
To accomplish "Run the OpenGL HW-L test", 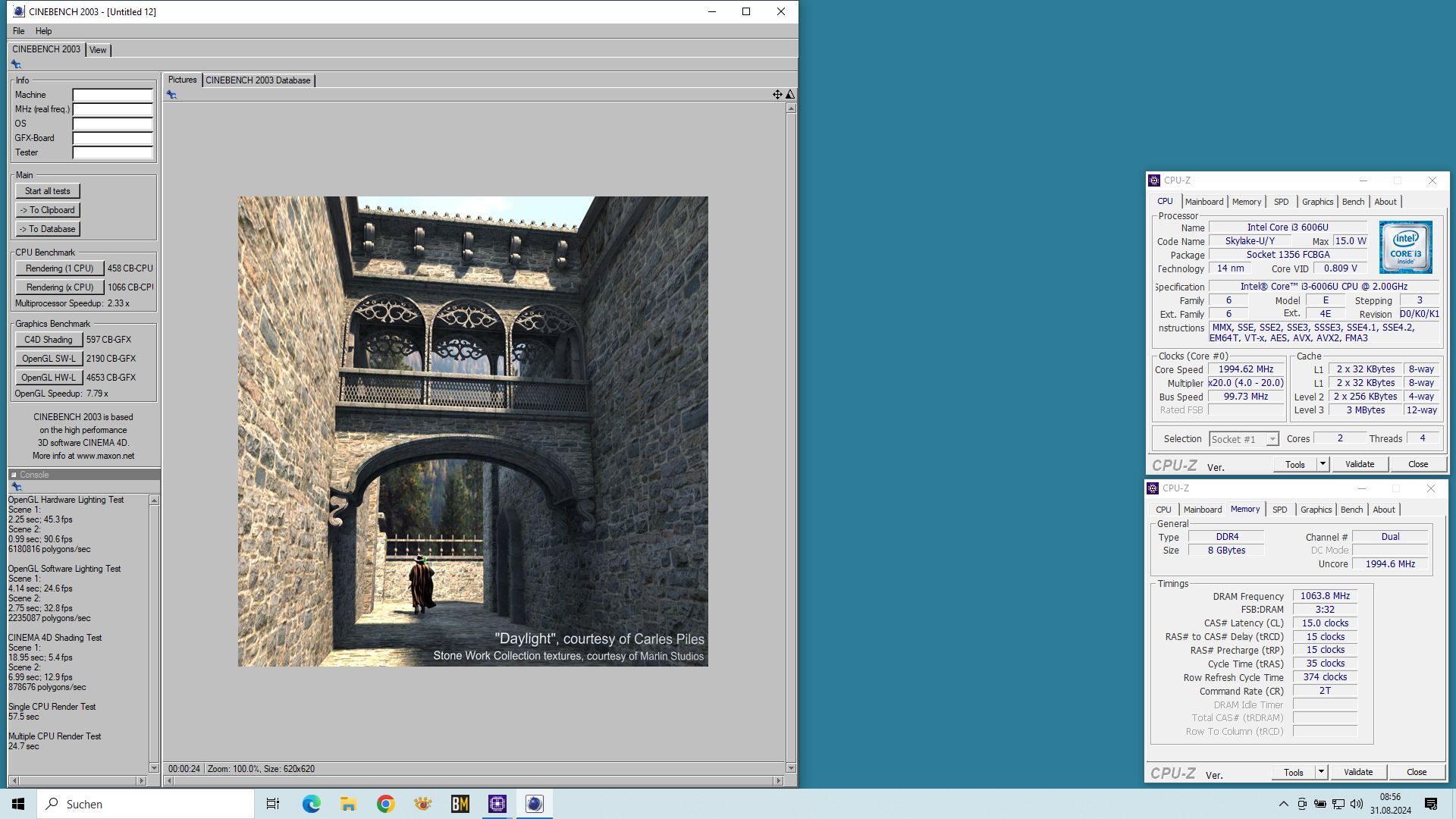I will pyautogui.click(x=49, y=378).
